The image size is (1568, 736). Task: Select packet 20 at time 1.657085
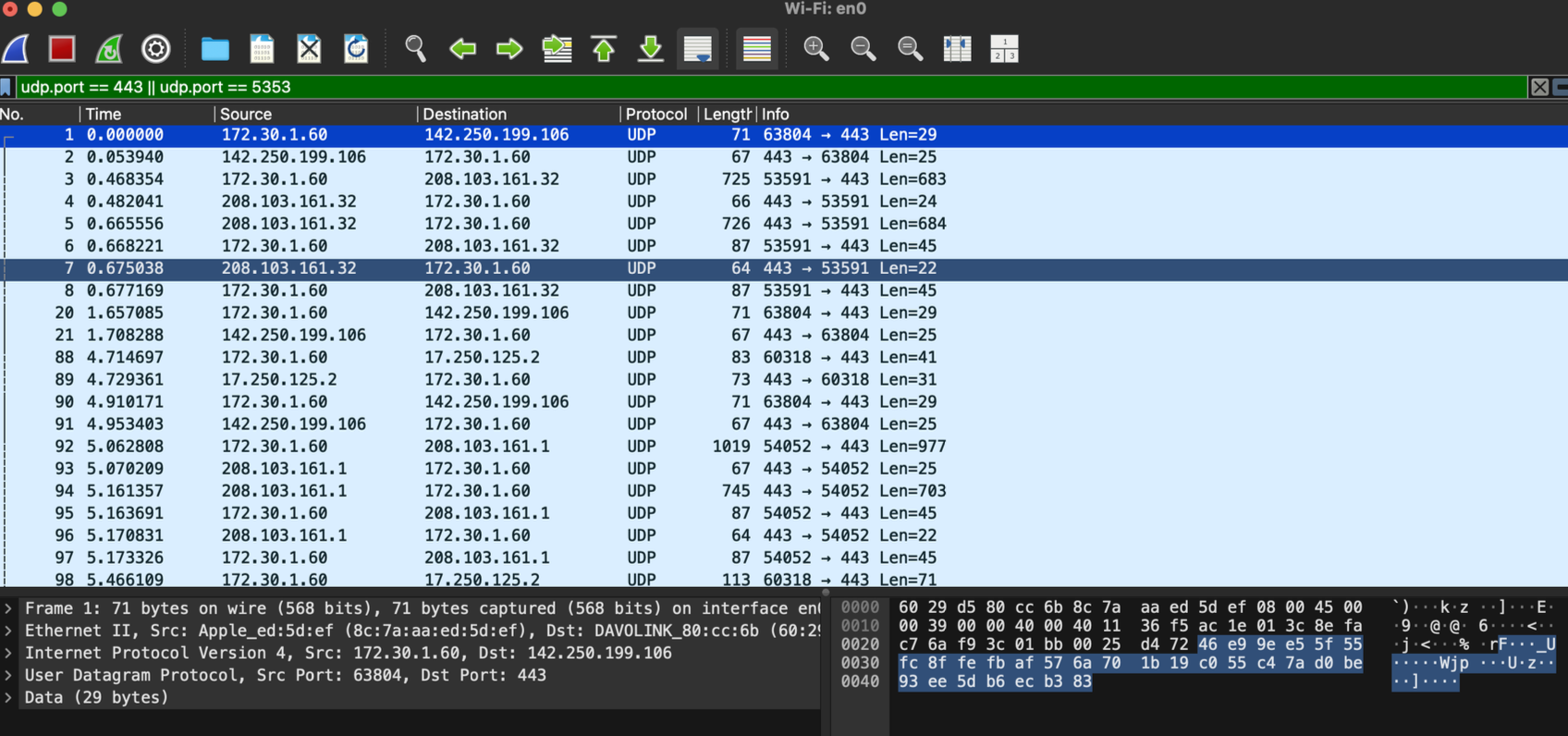point(784,313)
